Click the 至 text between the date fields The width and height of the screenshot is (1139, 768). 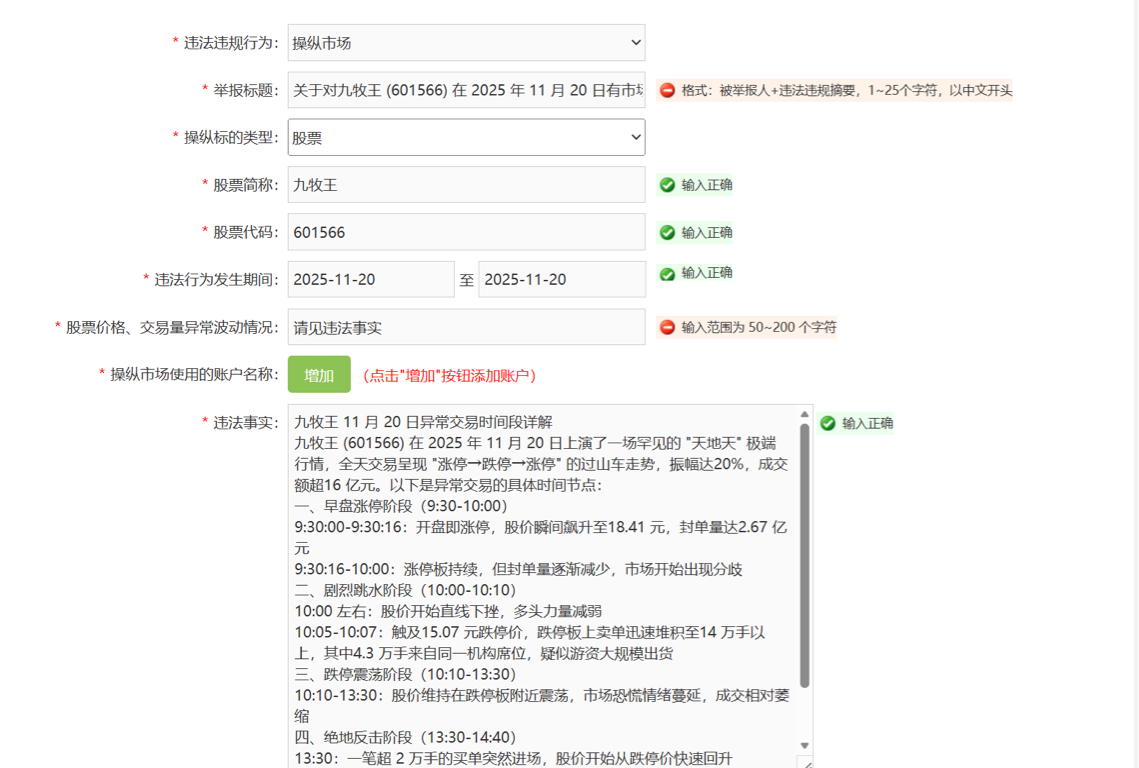point(466,280)
